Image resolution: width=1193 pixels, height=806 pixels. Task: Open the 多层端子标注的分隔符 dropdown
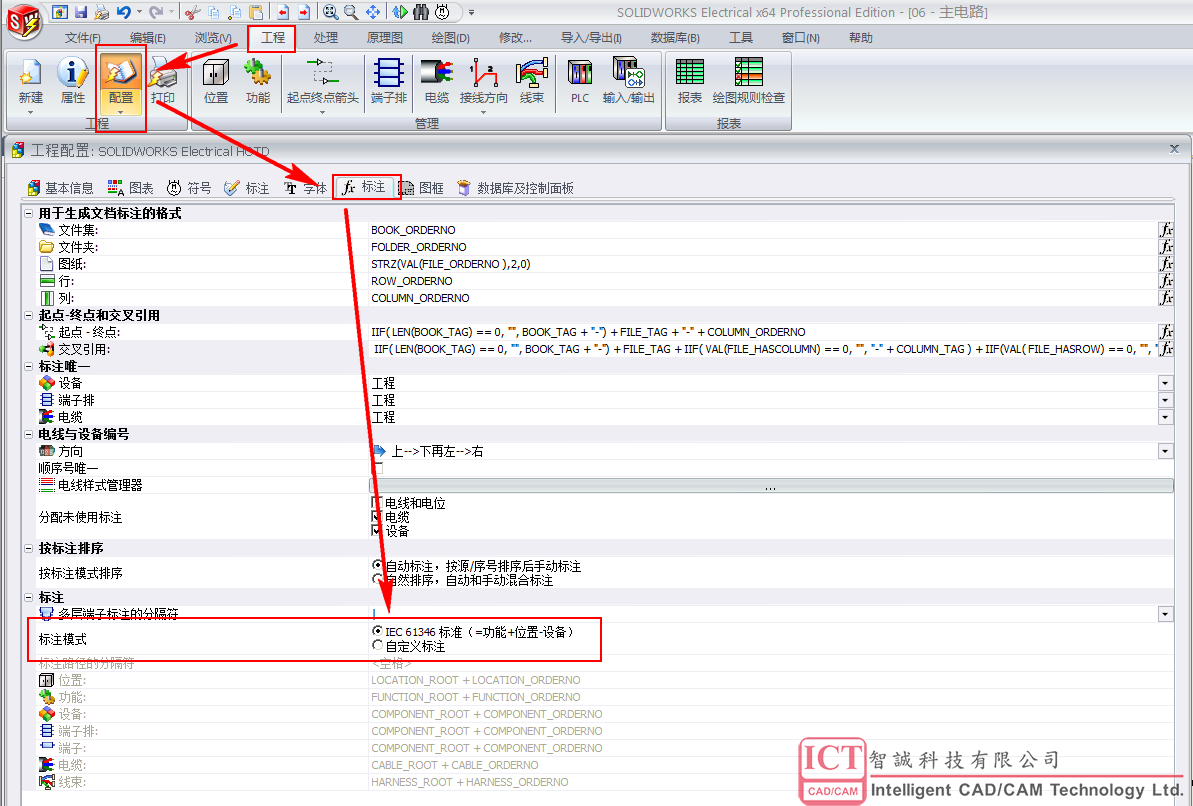1165,613
